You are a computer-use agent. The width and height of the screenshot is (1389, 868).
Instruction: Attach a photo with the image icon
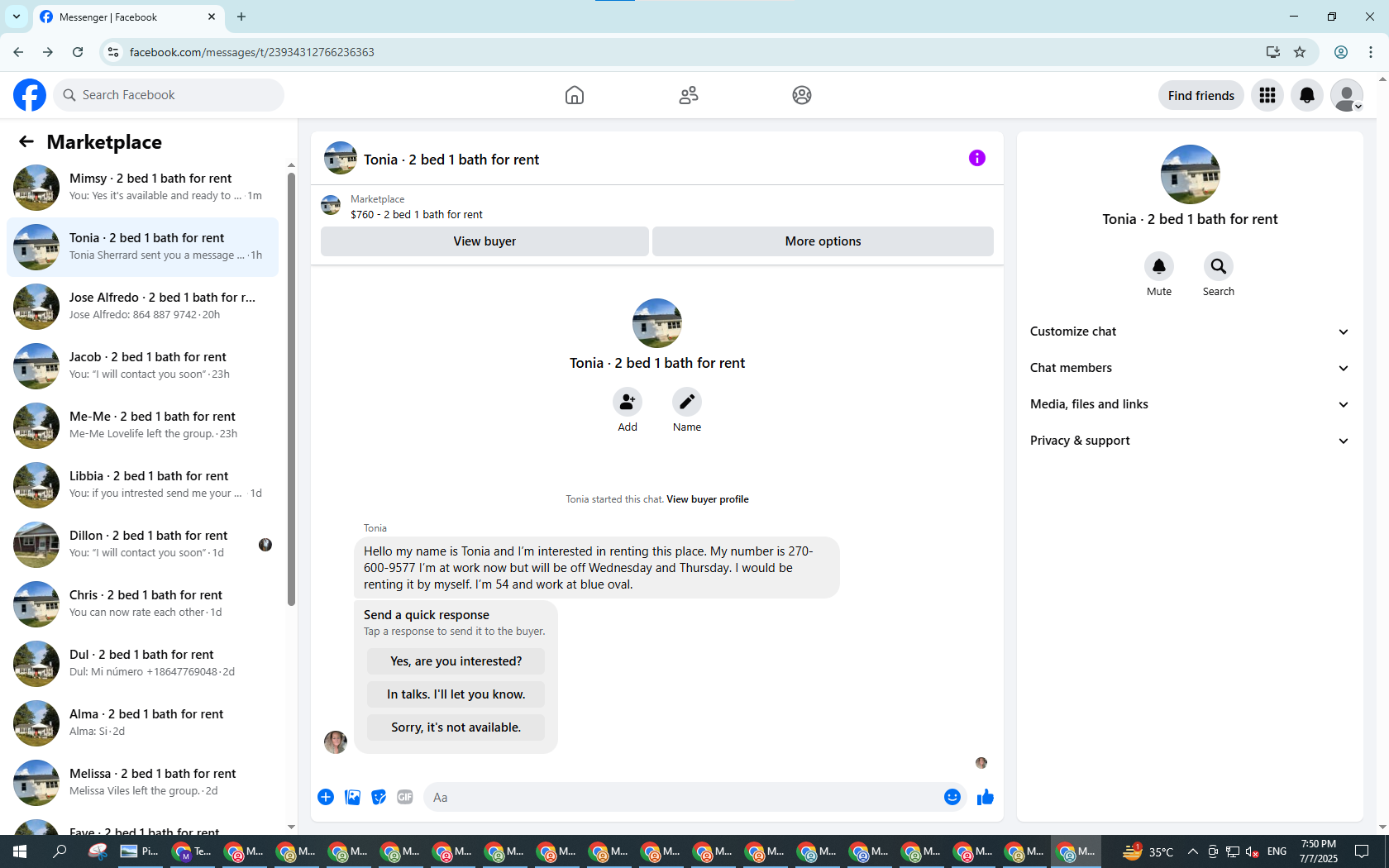(x=352, y=797)
